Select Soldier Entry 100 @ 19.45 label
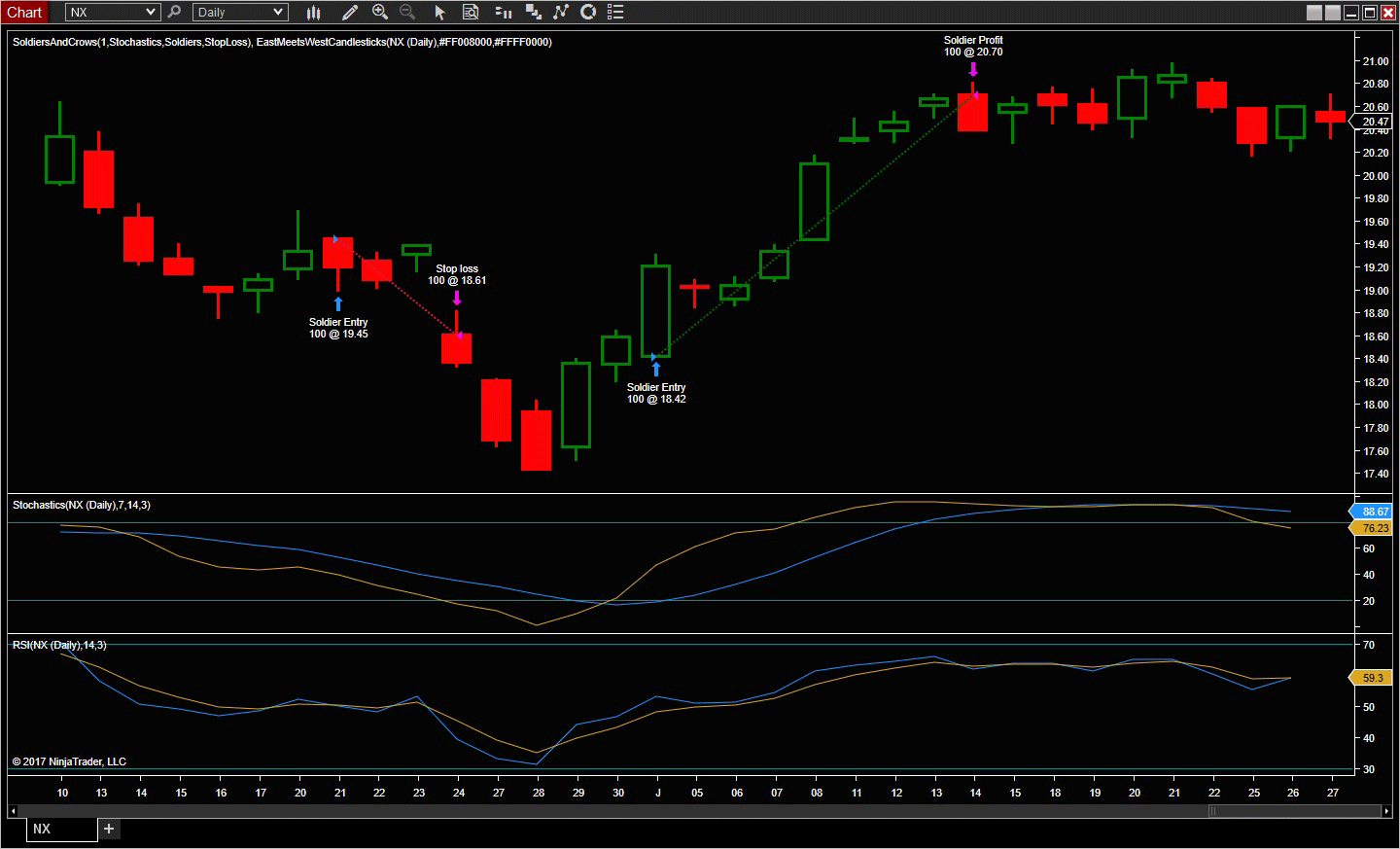This screenshot has width=1400, height=849. (x=338, y=328)
